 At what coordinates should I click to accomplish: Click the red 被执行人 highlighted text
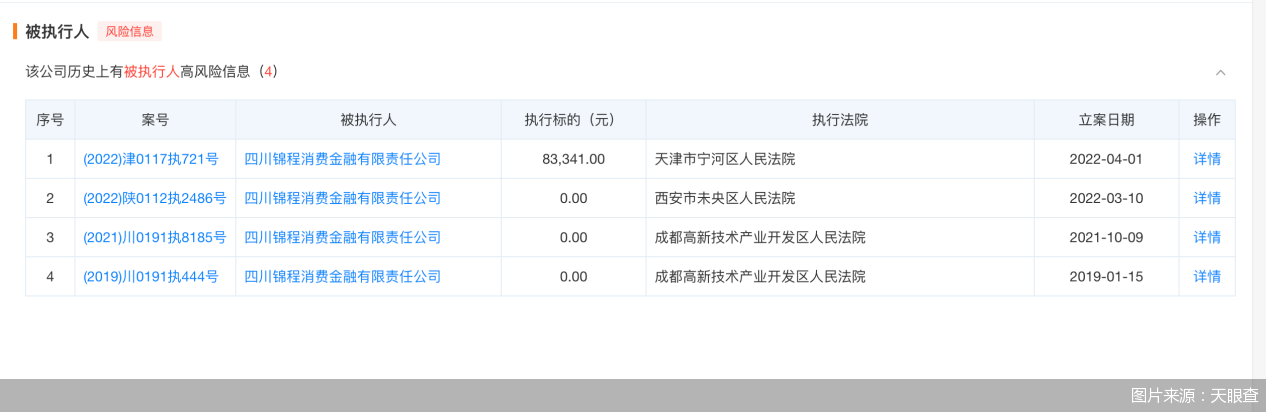[x=152, y=72]
